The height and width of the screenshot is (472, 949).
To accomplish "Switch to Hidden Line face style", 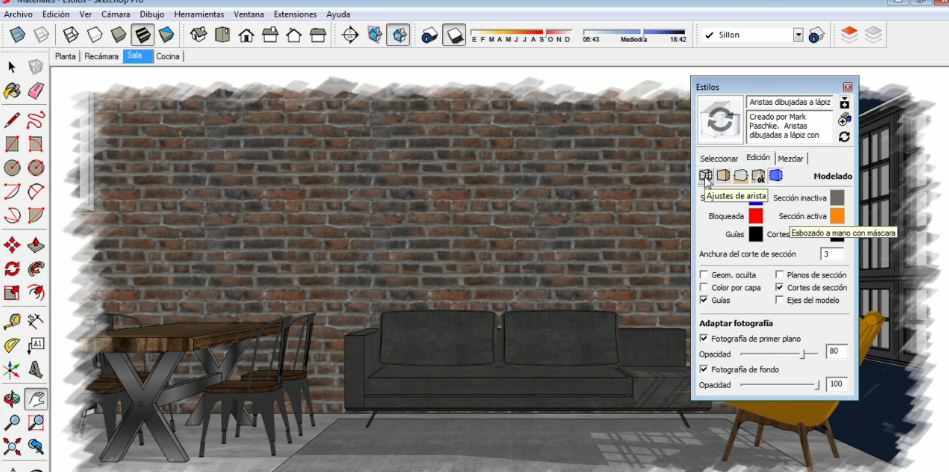I will 94,34.
